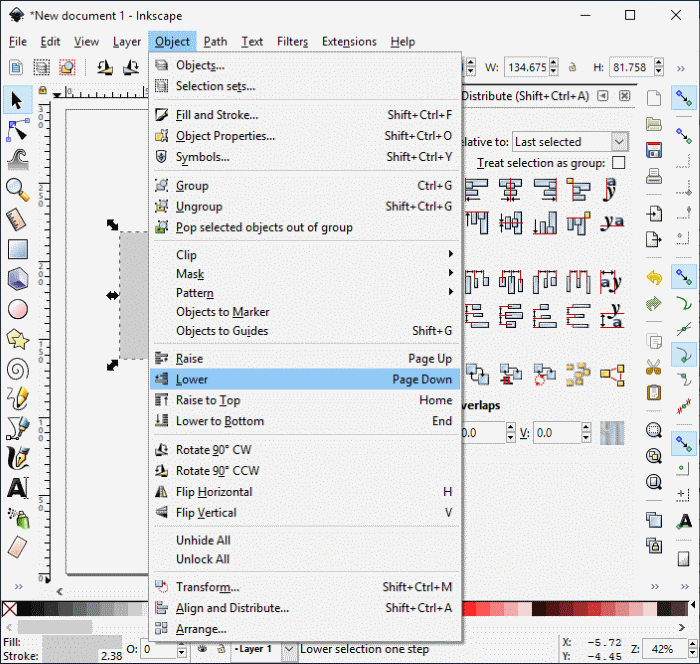Select the Spiral tool

[x=18, y=370]
